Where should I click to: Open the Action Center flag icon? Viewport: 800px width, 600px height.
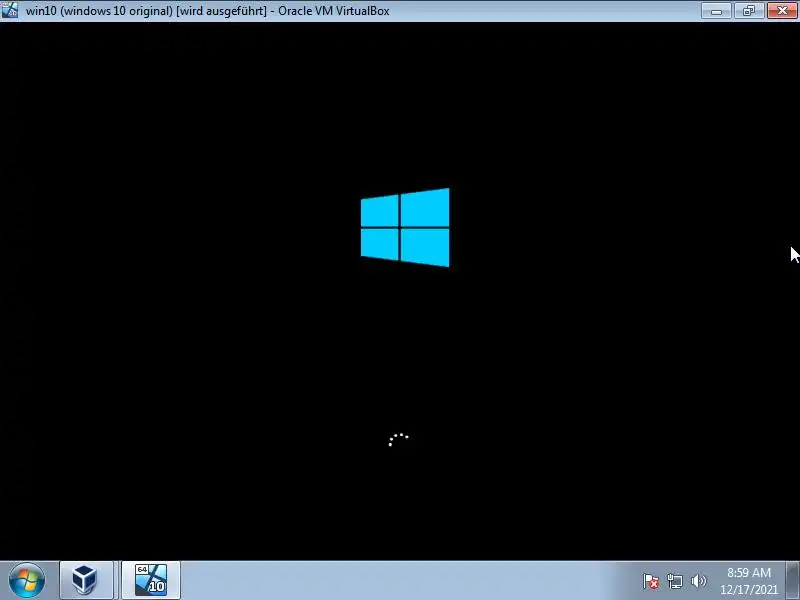651,581
